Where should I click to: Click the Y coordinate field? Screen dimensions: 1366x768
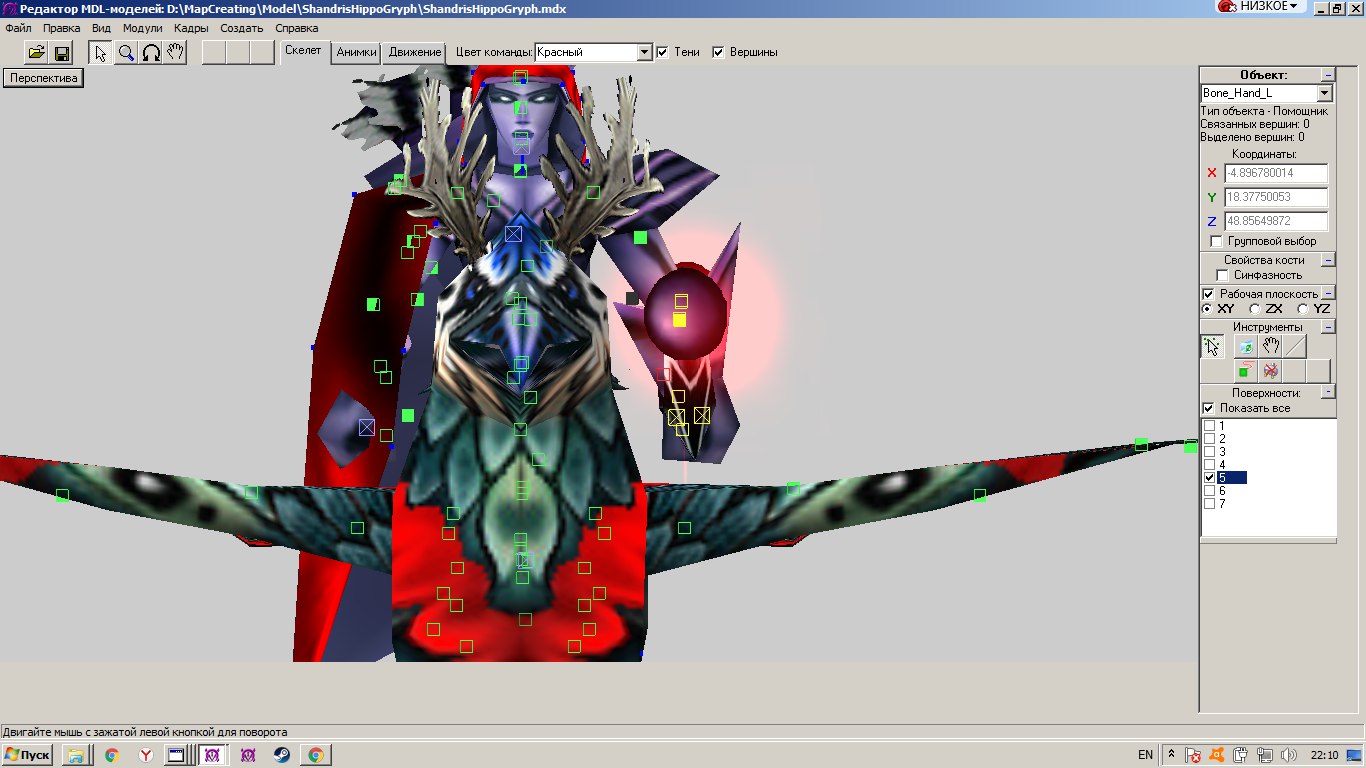pos(1276,197)
